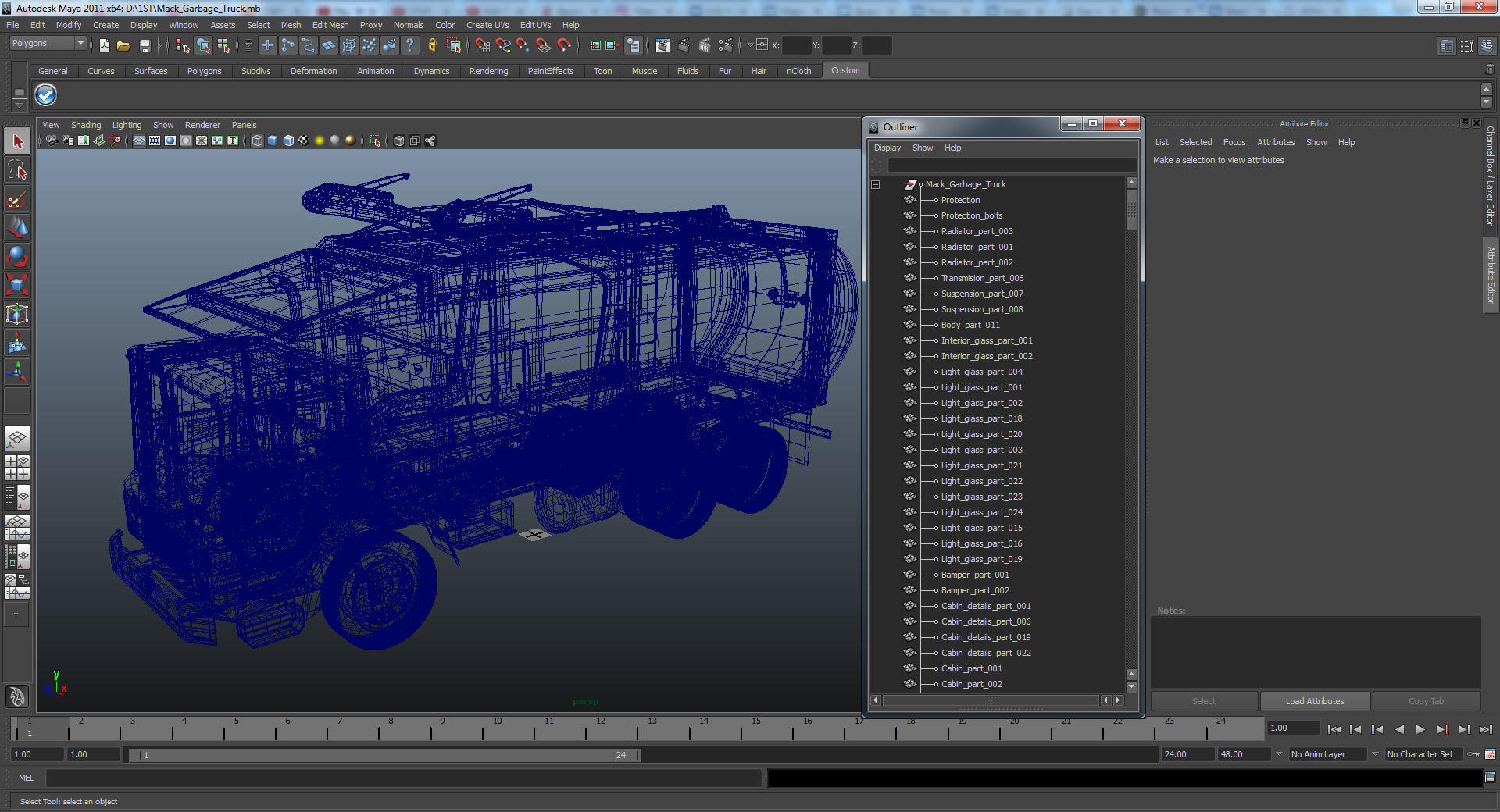The width and height of the screenshot is (1500, 812).
Task: Toggle smooth shade all in viewport
Action: [273, 141]
